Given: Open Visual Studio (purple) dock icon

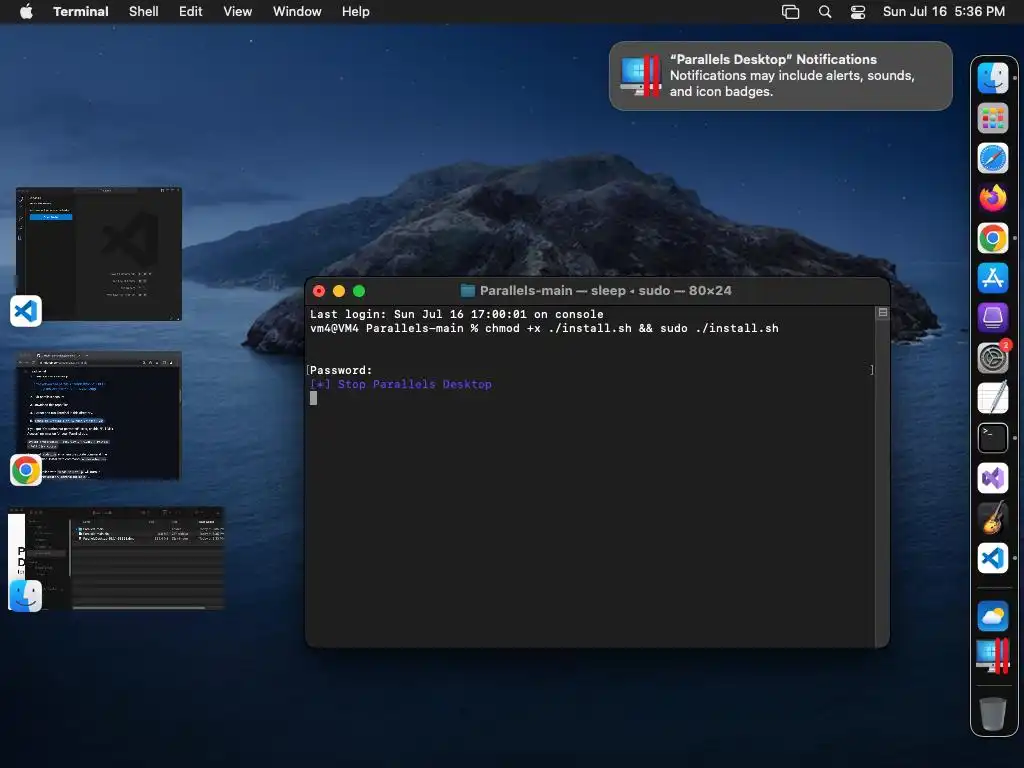Looking at the screenshot, I should coord(993,478).
